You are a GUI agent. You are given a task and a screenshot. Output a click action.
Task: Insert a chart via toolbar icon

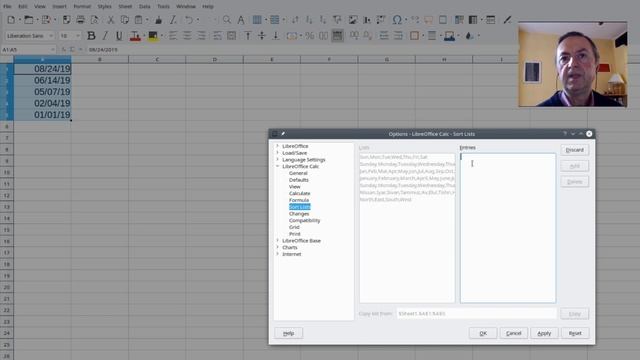(x=367, y=20)
